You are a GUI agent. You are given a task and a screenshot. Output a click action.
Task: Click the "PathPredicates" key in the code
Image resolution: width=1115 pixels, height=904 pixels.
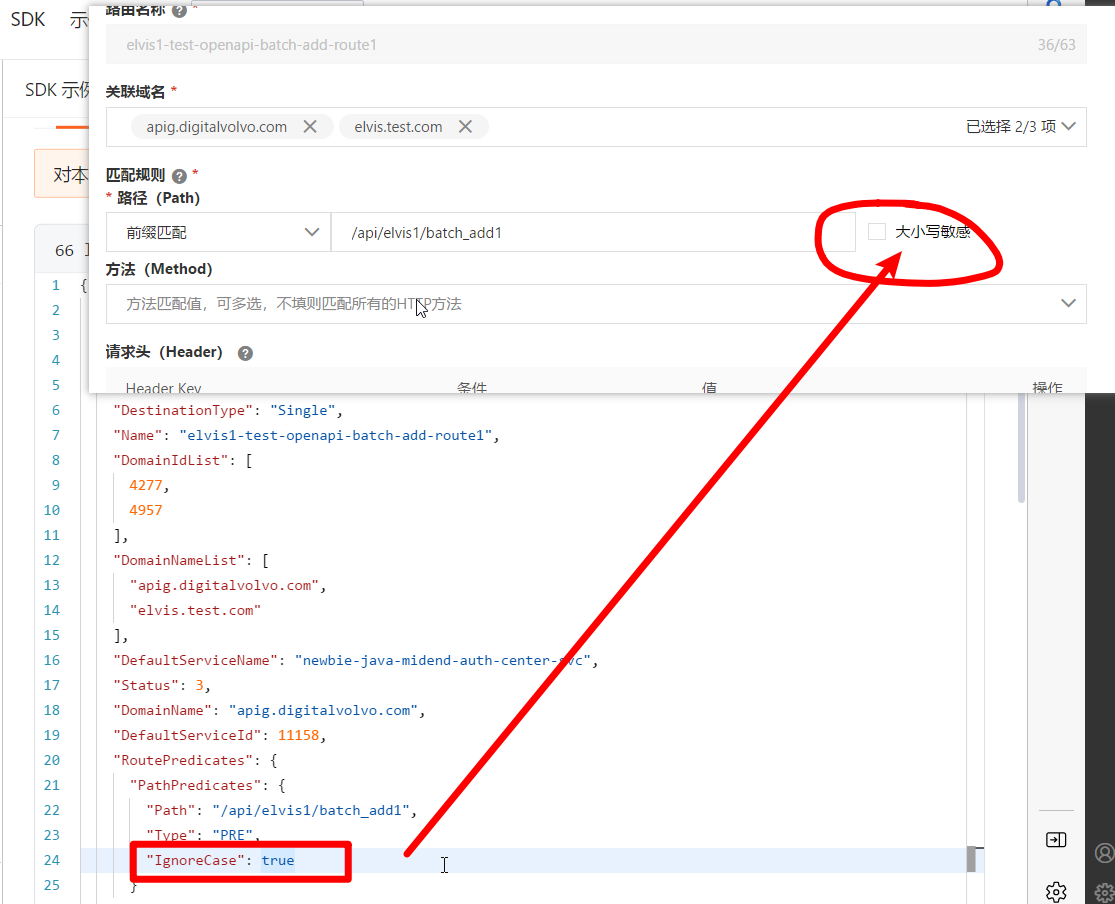tap(195, 785)
